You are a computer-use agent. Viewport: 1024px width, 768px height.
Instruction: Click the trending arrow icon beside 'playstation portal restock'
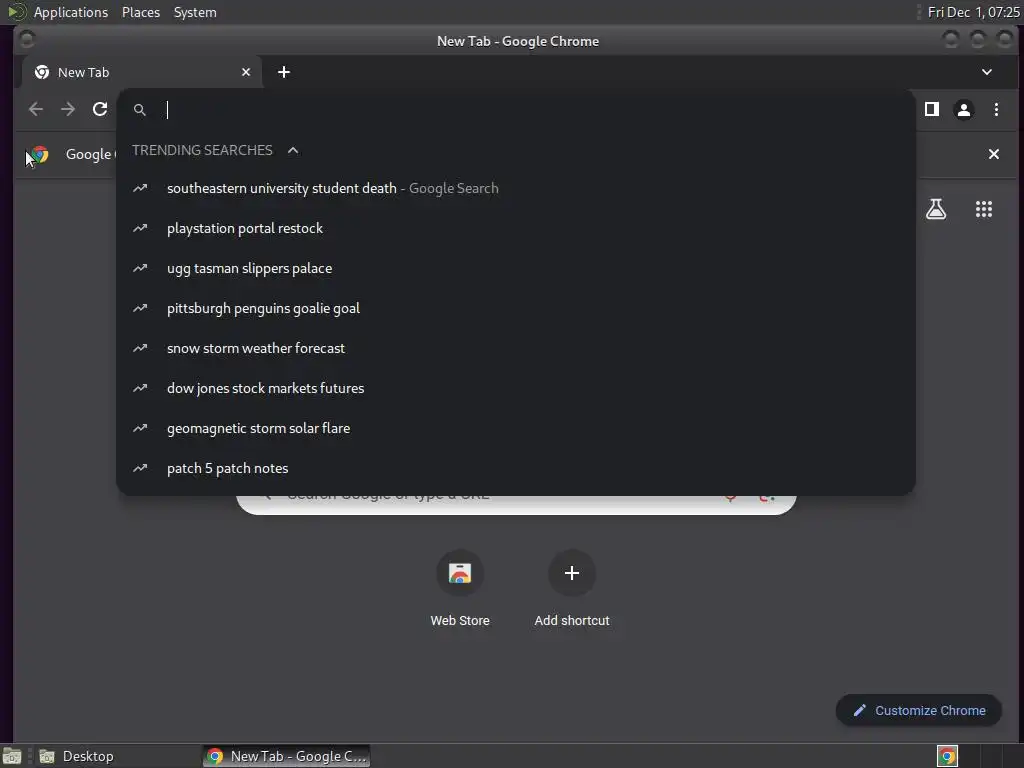(140, 228)
